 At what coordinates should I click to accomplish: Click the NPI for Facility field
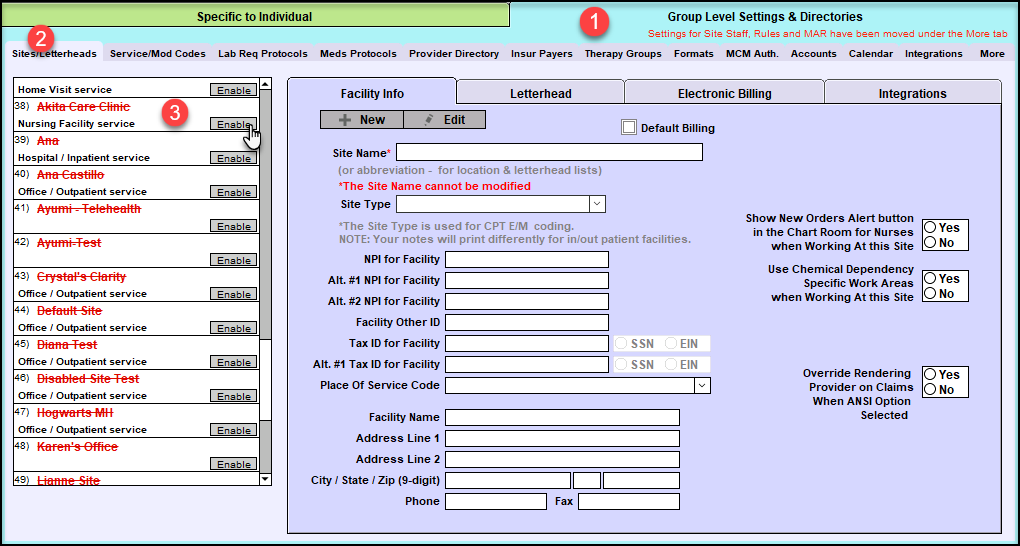pyautogui.click(x=526, y=260)
